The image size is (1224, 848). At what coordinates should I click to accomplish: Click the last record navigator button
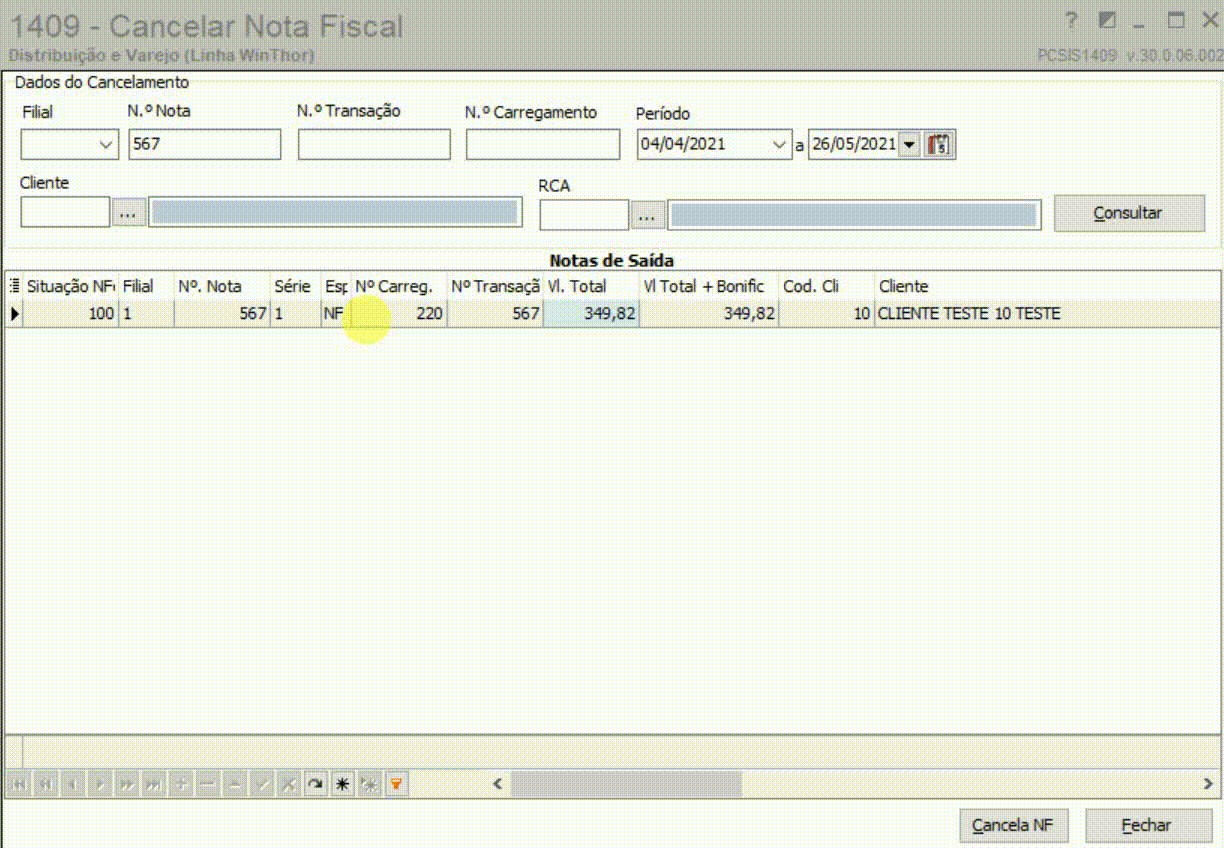coord(153,784)
